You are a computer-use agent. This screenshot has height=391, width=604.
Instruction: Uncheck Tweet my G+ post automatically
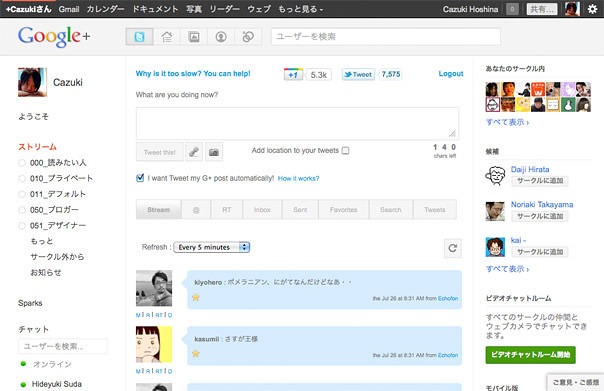pyautogui.click(x=140, y=178)
